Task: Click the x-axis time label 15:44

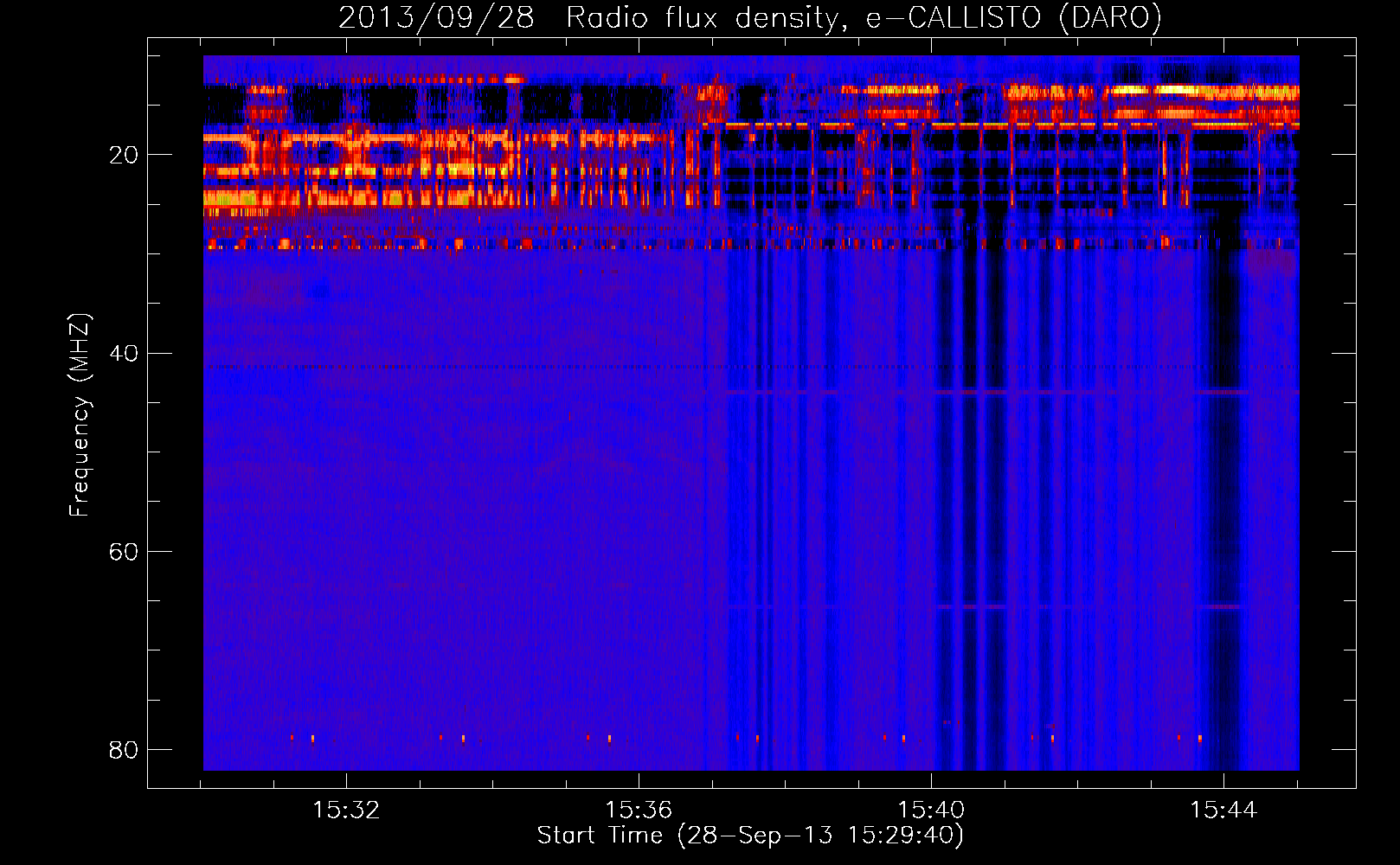Action: [x=1223, y=811]
